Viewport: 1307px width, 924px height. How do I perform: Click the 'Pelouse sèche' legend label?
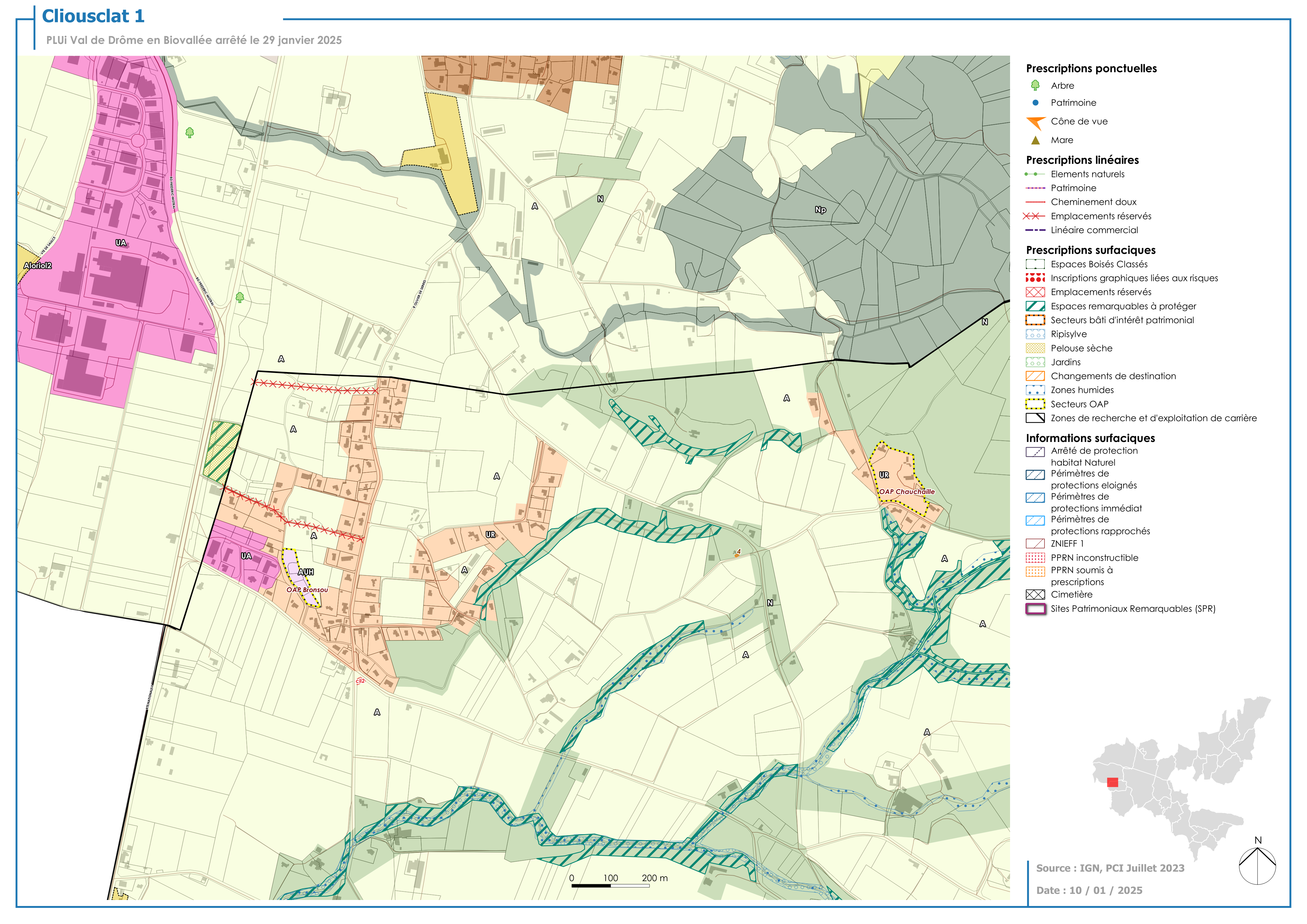[x=1081, y=348]
